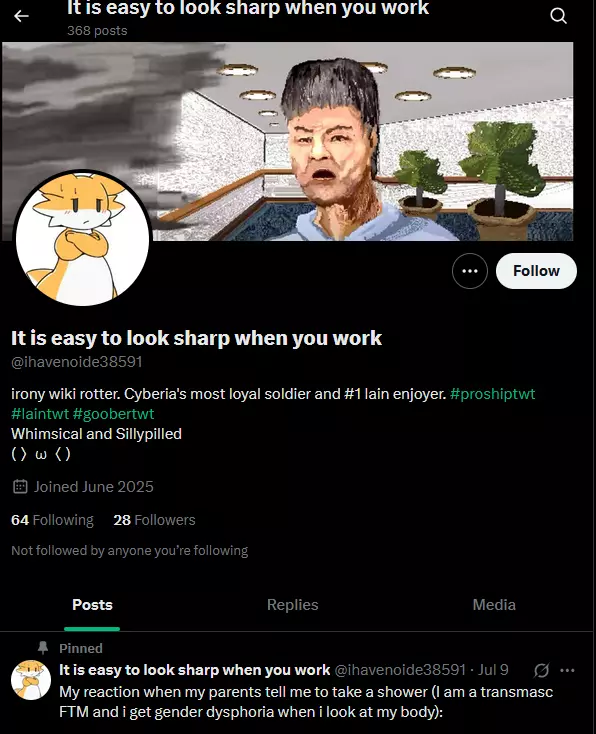Open pinned post's three-dot menu
596x734 pixels.
coord(567,670)
